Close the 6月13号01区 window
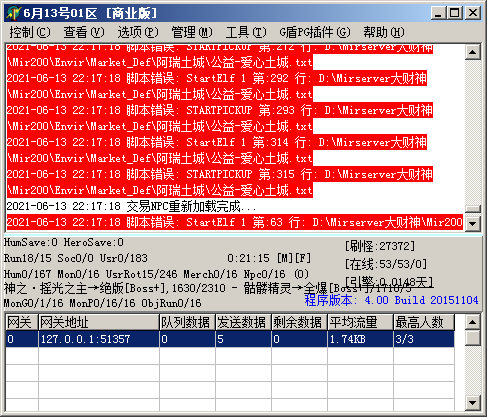Image resolution: width=487 pixels, height=417 pixels. [473, 13]
